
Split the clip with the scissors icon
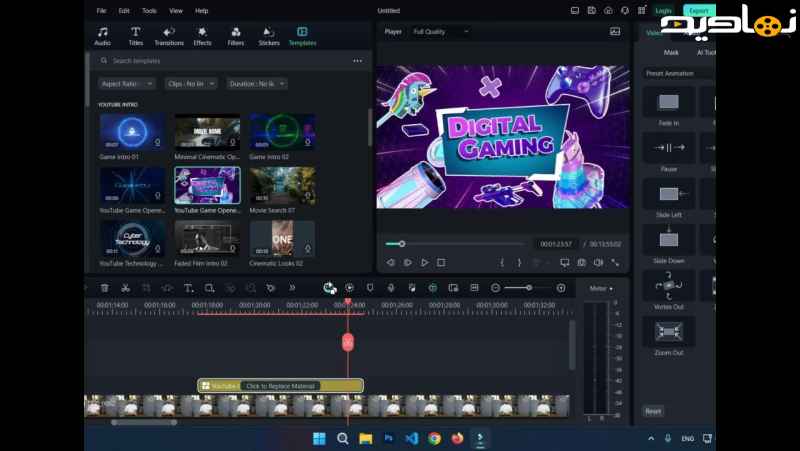(126, 288)
